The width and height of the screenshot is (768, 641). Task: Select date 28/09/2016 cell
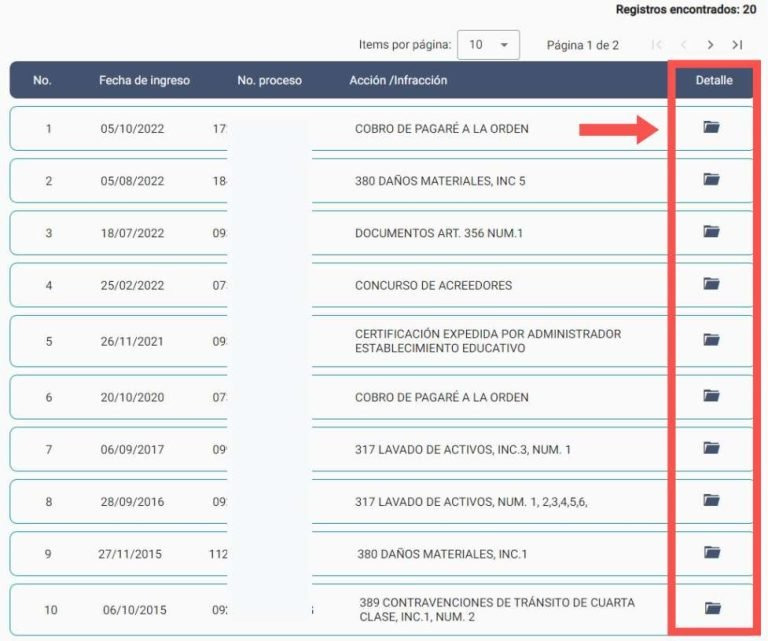tap(132, 502)
